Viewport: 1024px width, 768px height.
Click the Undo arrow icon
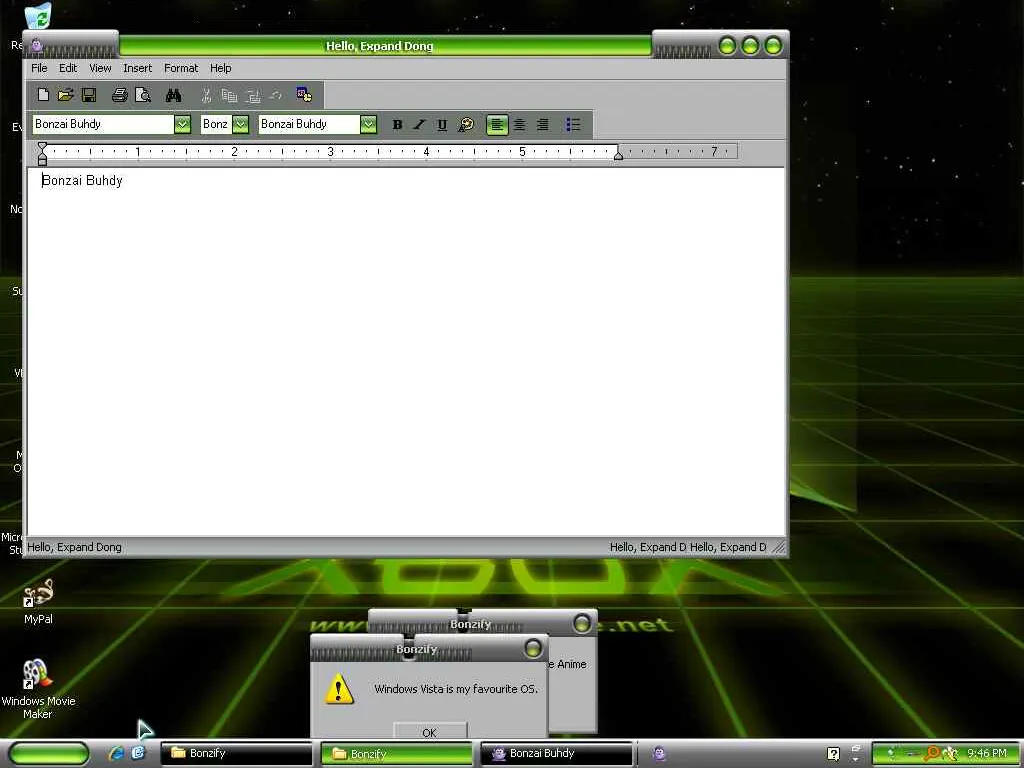pyautogui.click(x=276, y=95)
